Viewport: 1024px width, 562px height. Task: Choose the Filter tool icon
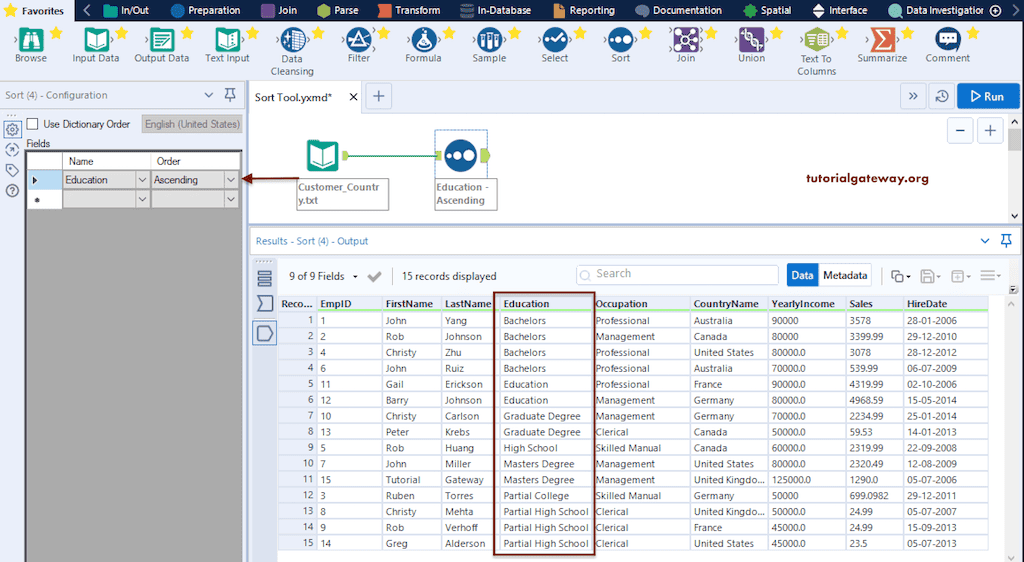point(358,40)
